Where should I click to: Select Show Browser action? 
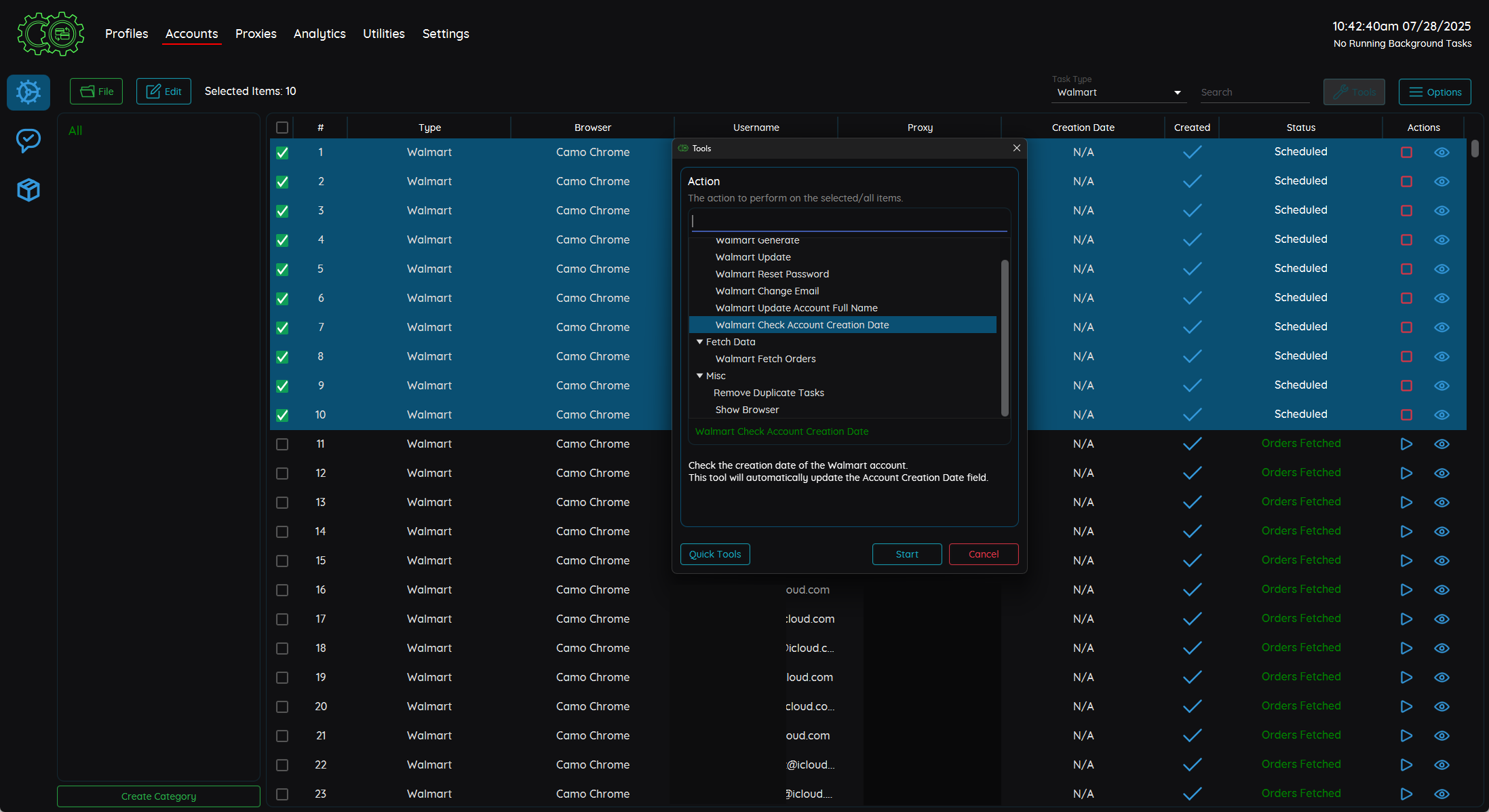click(x=747, y=410)
